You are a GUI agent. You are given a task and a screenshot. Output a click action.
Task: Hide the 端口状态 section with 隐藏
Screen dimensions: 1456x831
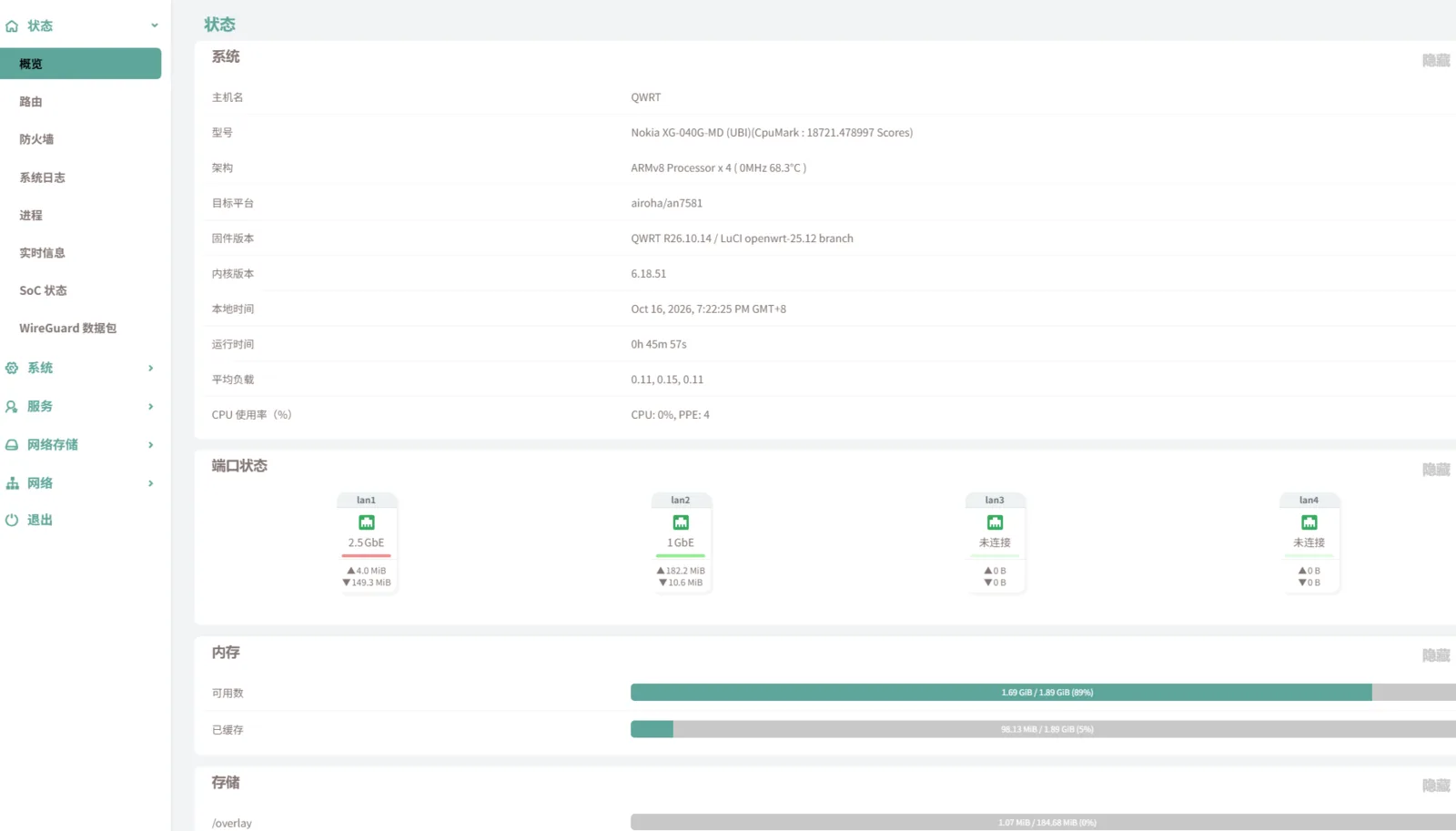[1436, 470]
